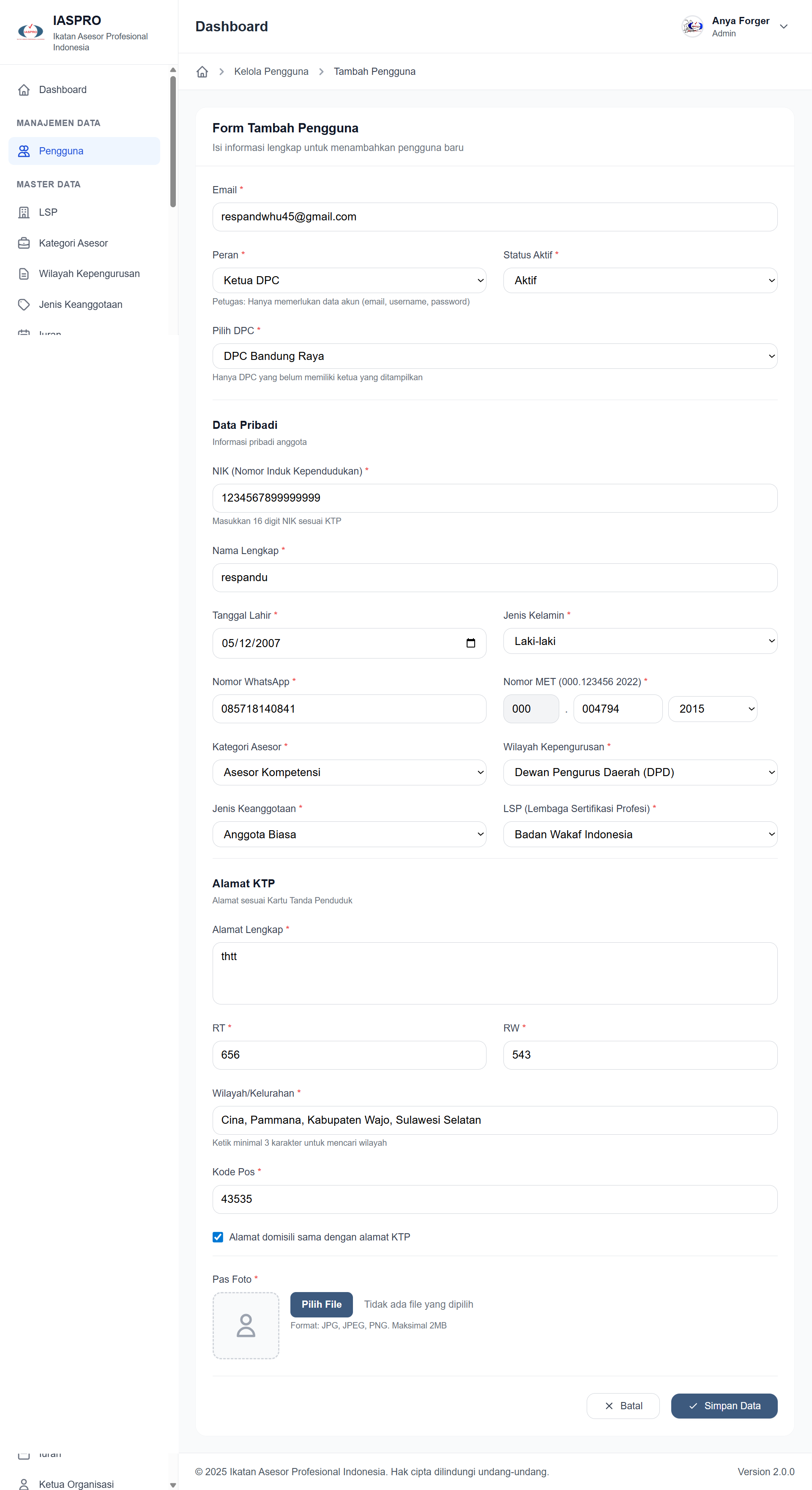Open Wilayah Kepengurusan document icon

tap(24, 273)
